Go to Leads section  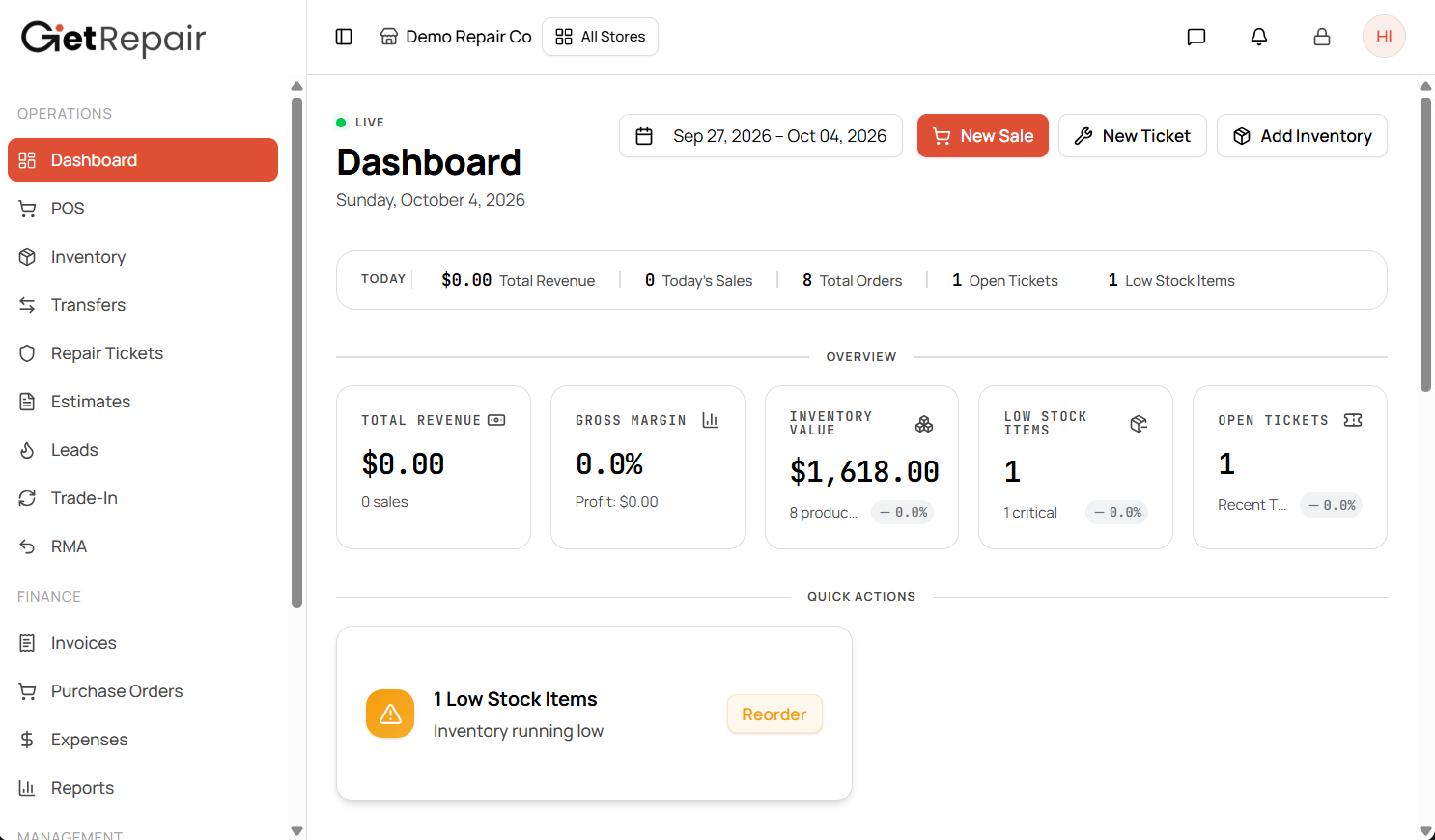[x=143, y=450]
